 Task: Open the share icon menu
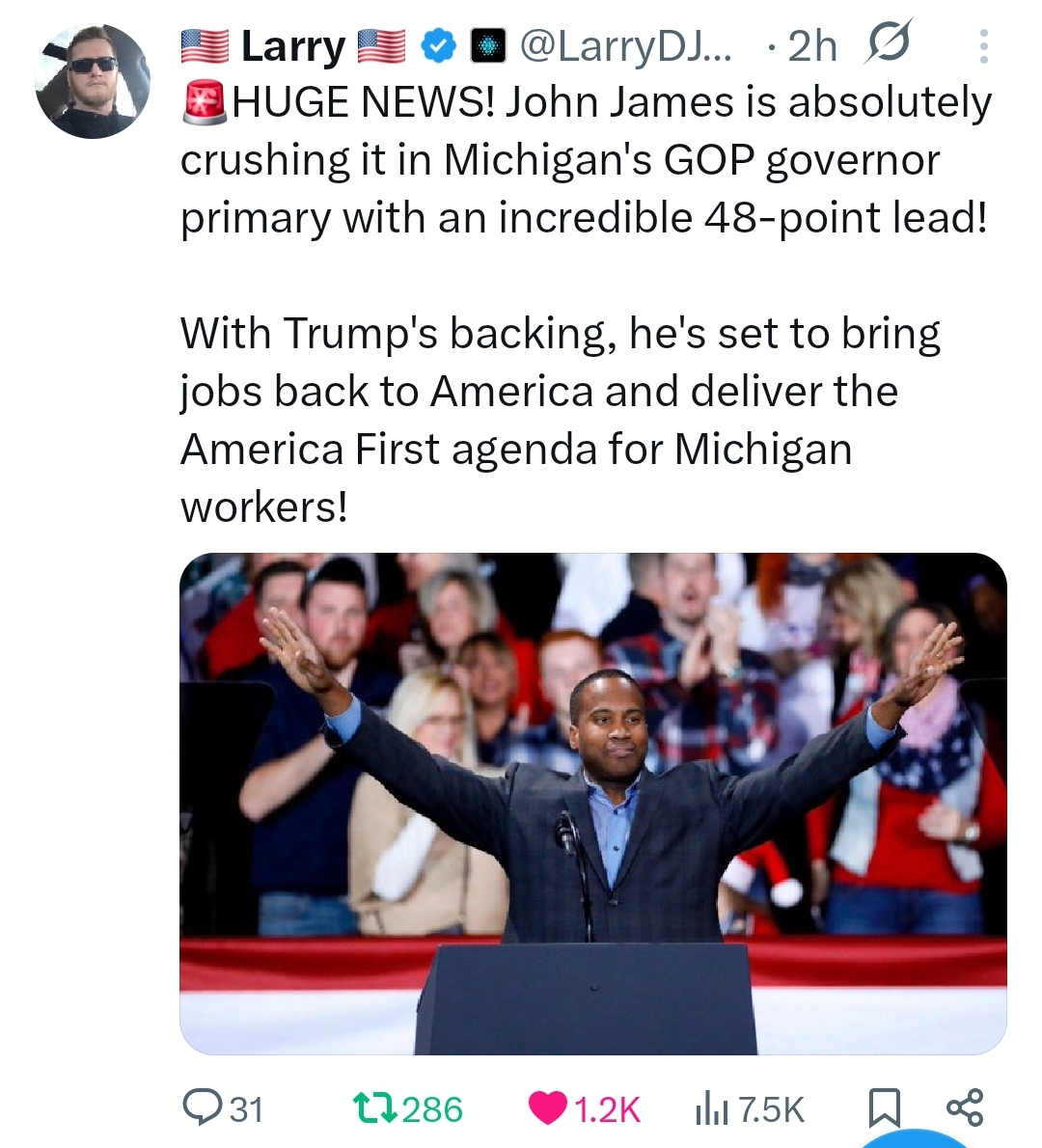(965, 1107)
